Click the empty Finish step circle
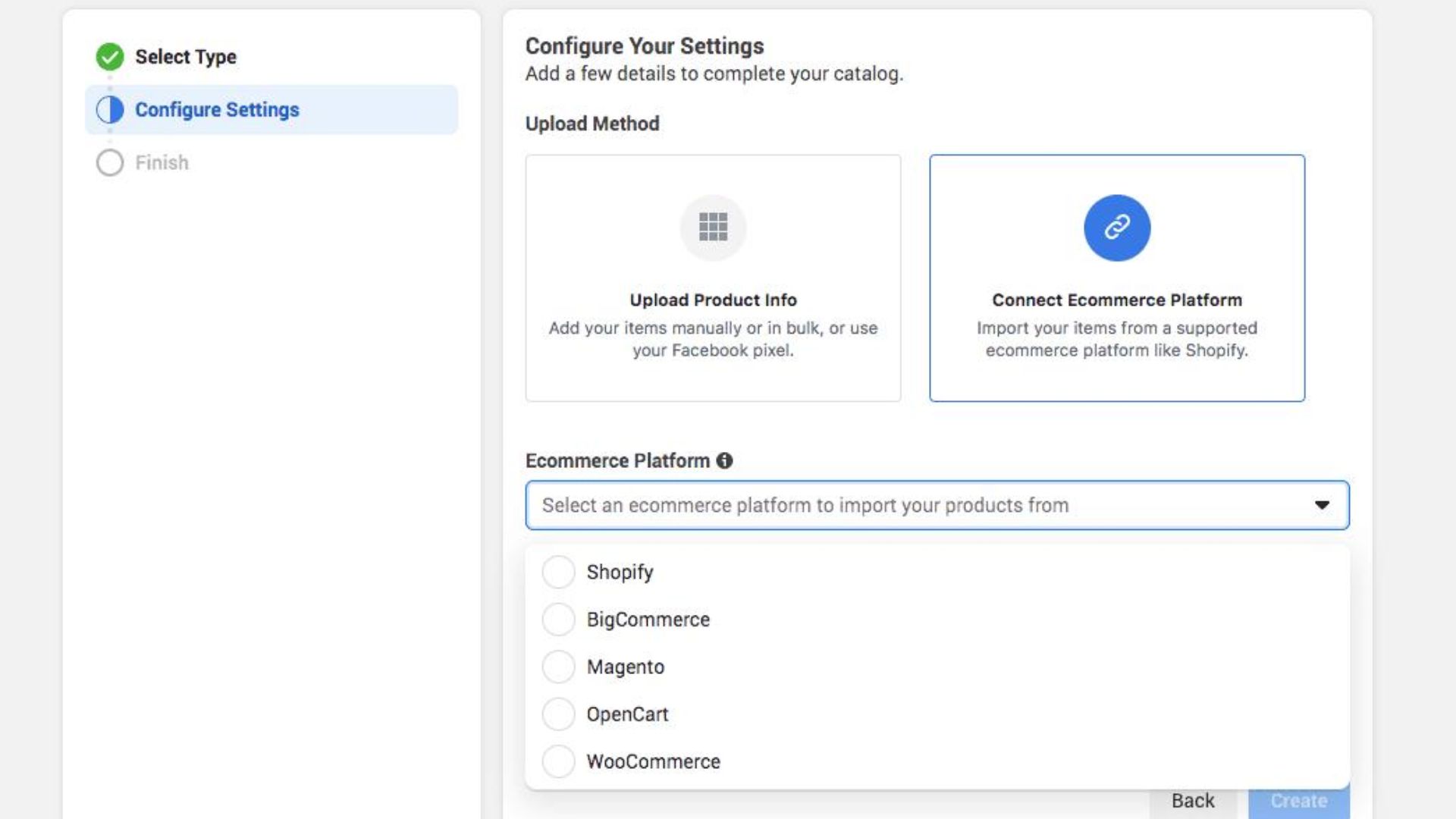 110,162
